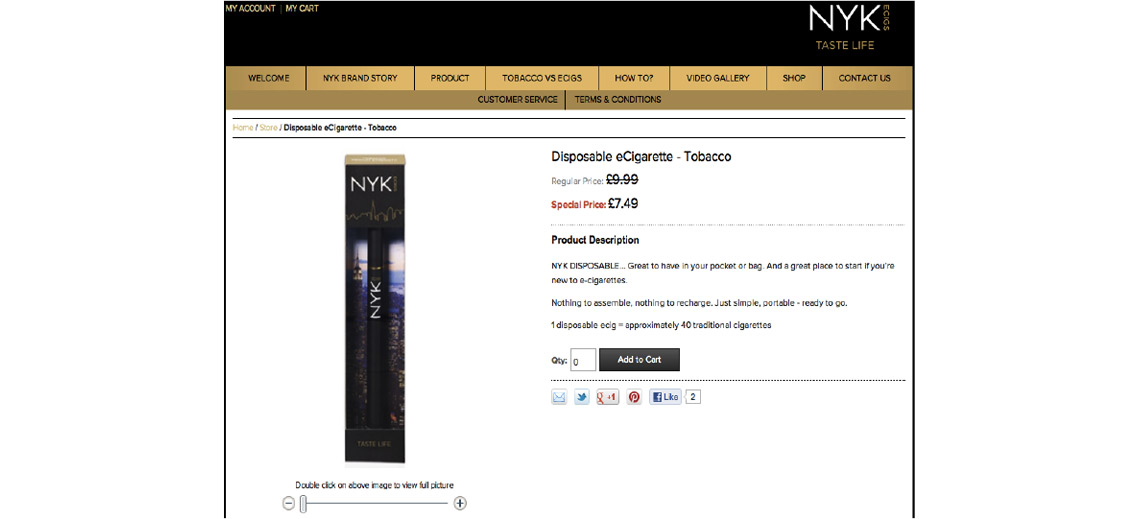Click the Store breadcrumb link
Image resolution: width=1138 pixels, height=519 pixels.
(269, 128)
